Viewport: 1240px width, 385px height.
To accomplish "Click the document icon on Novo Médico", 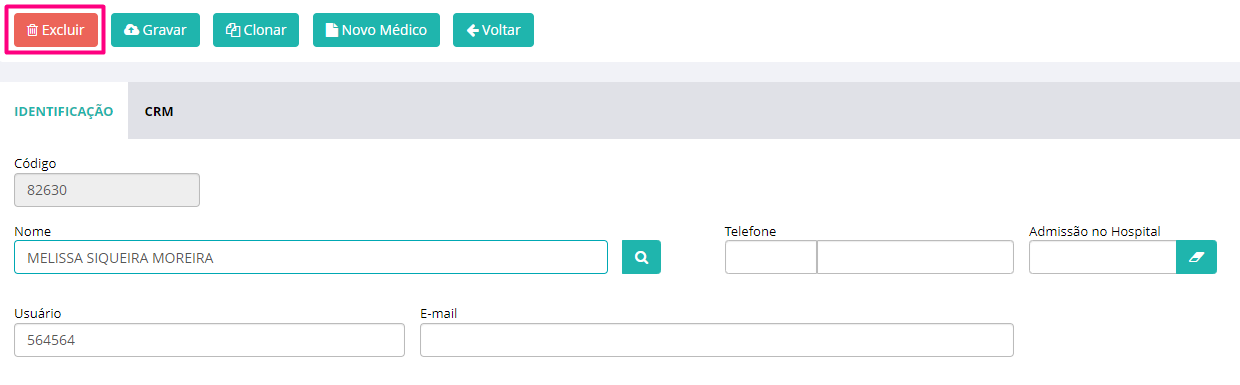I will [331, 30].
